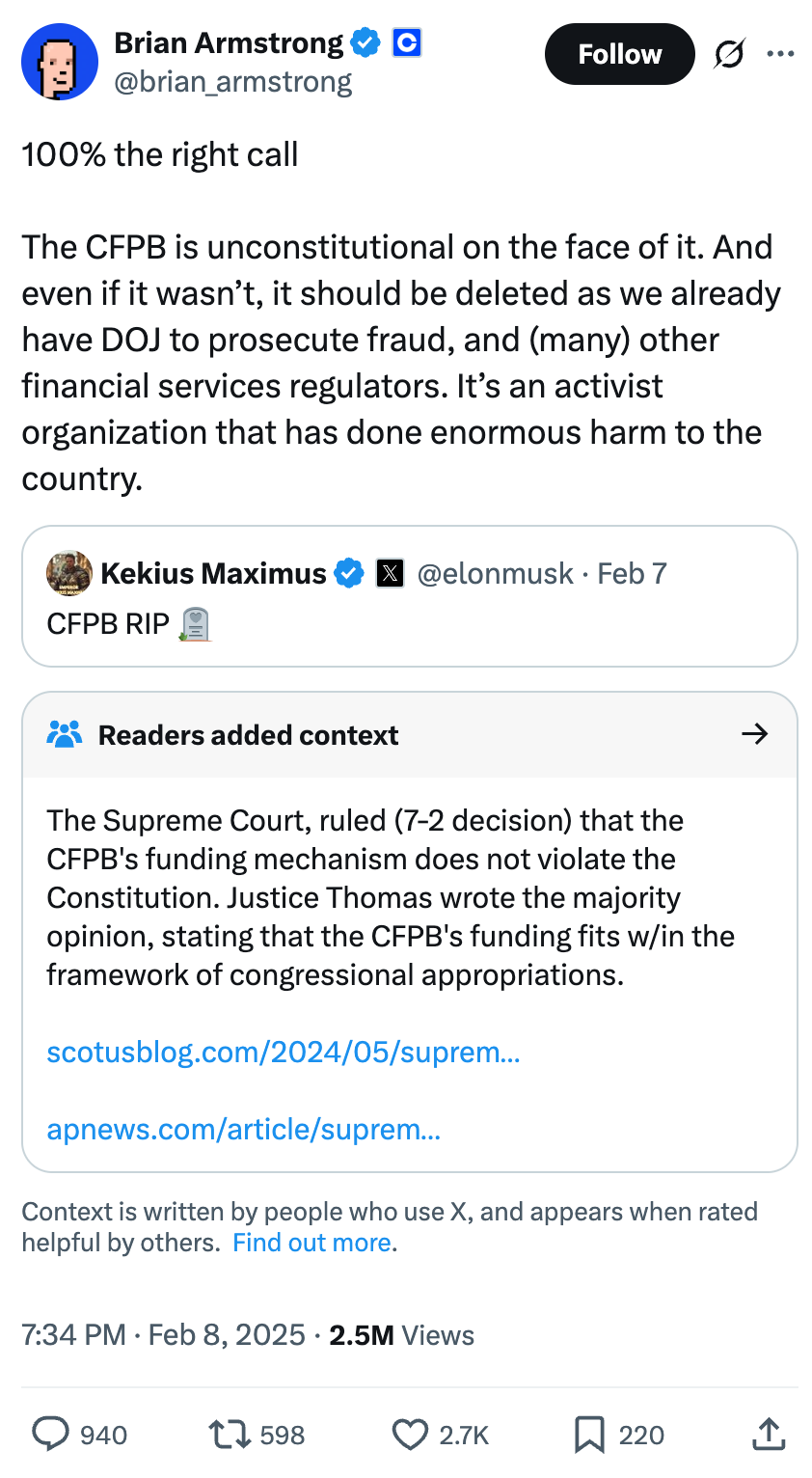Toggle repost on this post
Image resolution: width=812 pixels, height=1478 pixels.
click(x=228, y=1435)
